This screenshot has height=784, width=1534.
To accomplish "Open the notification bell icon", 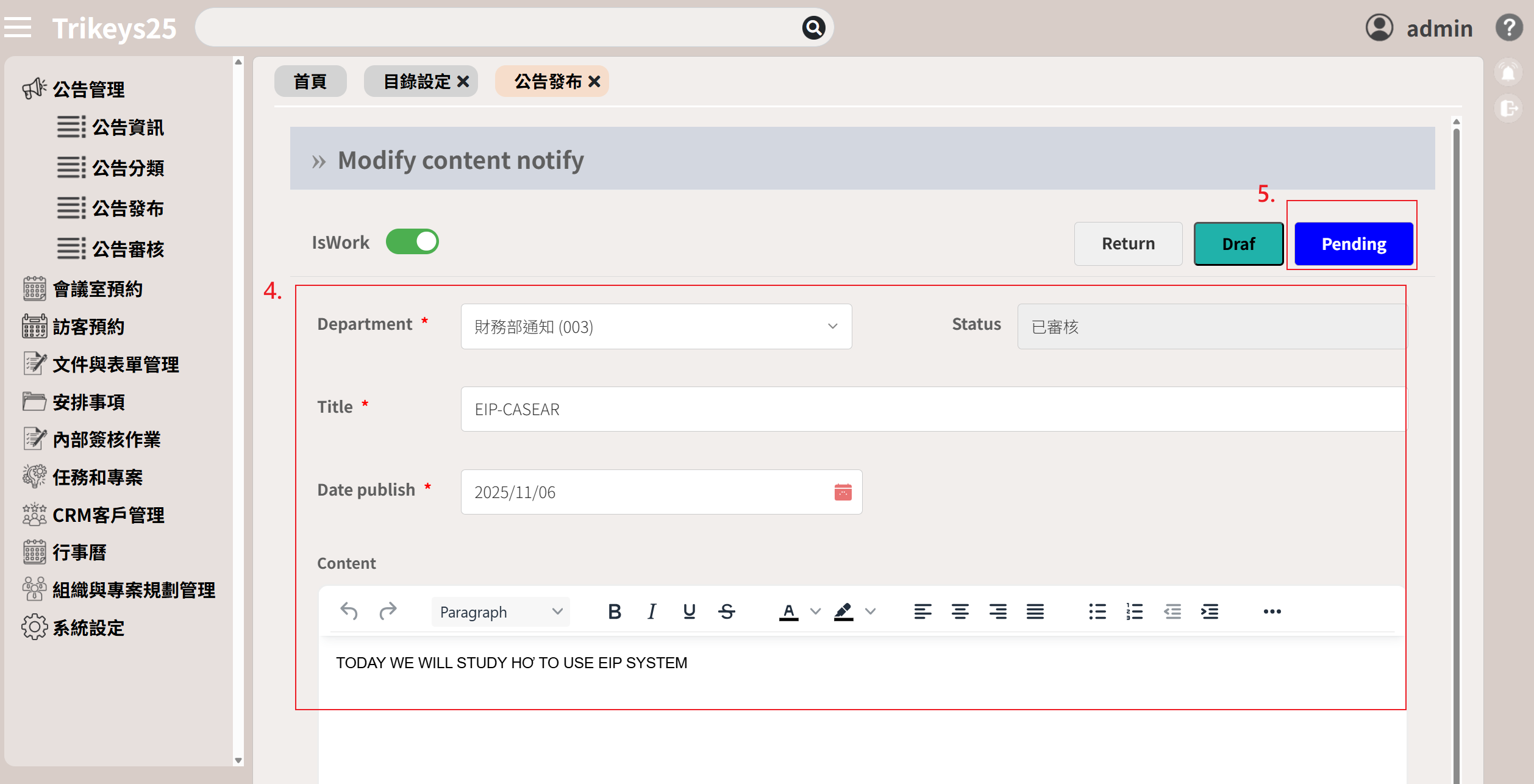I will coord(1508,73).
